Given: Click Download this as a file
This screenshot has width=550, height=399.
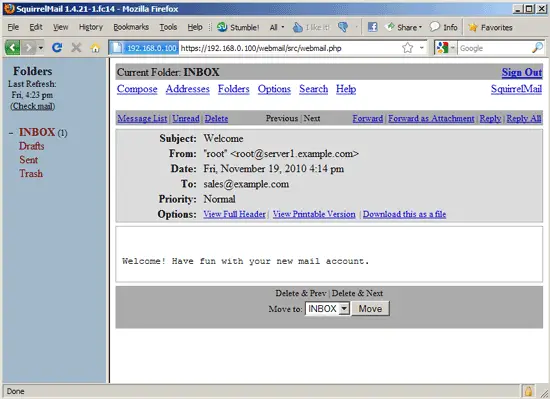Looking at the screenshot, I should [404, 214].
